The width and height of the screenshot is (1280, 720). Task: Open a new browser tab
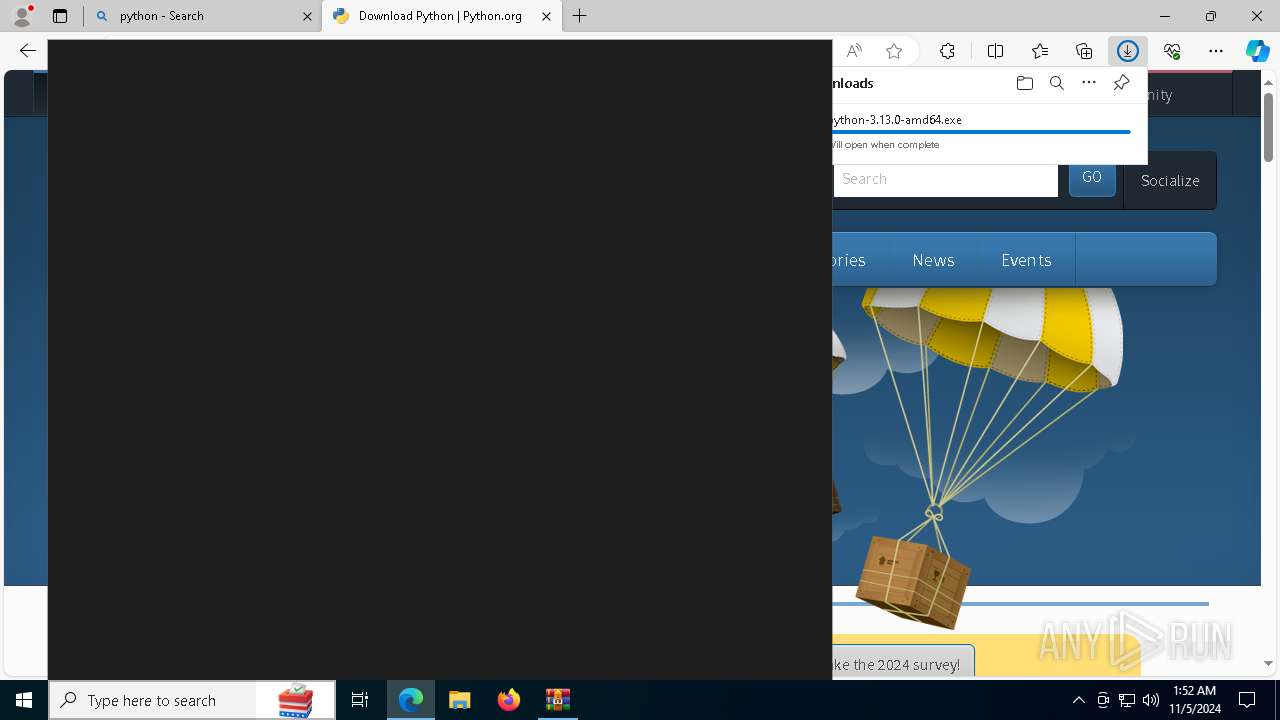tap(580, 16)
